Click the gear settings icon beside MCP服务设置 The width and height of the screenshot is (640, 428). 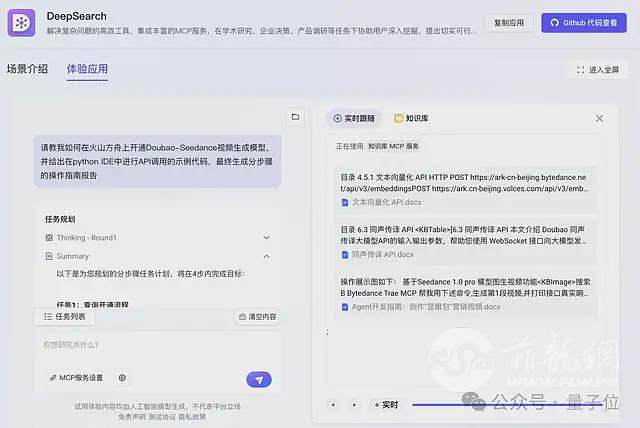[x=122, y=378]
